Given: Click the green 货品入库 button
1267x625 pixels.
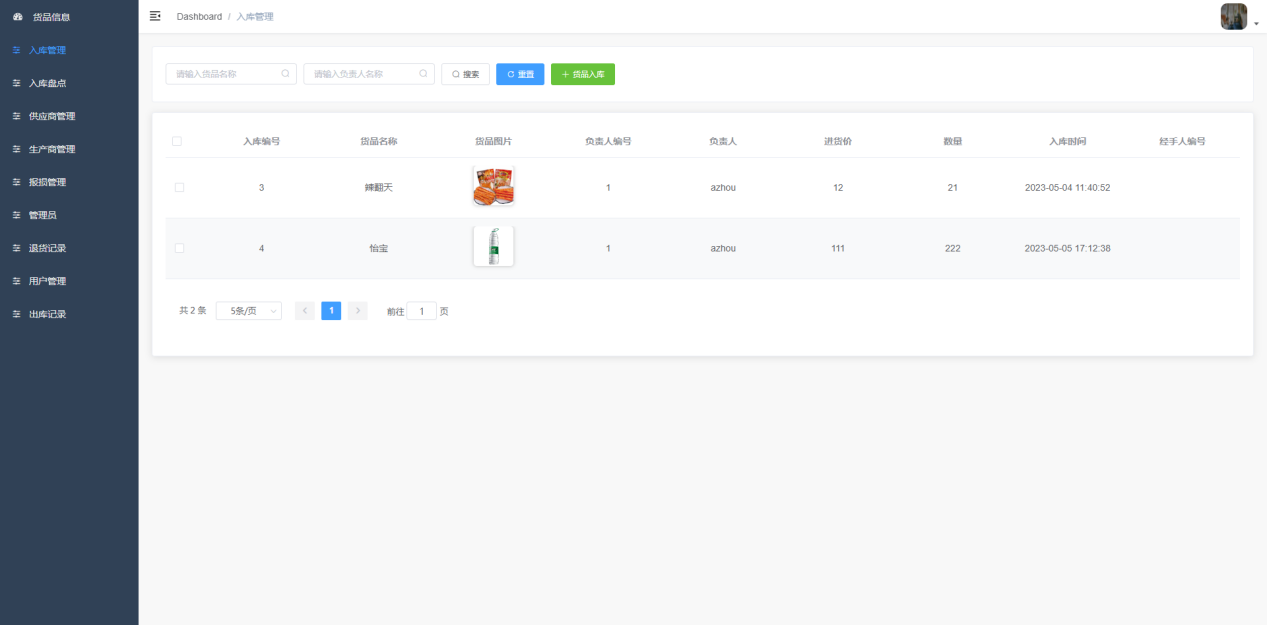Looking at the screenshot, I should click(583, 73).
